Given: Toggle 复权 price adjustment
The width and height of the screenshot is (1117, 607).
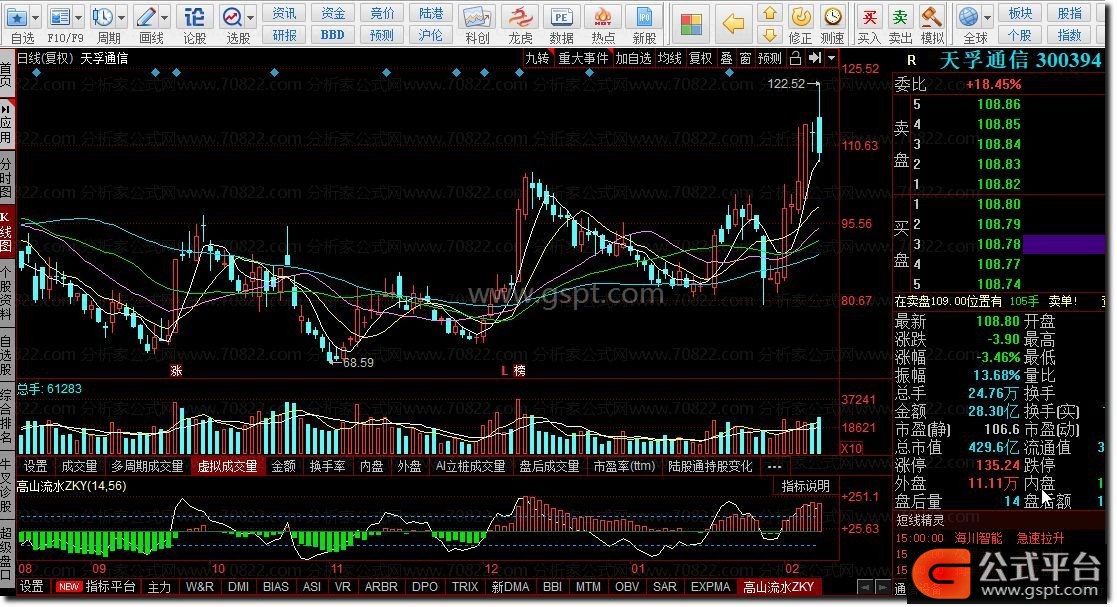Looking at the screenshot, I should point(700,58).
